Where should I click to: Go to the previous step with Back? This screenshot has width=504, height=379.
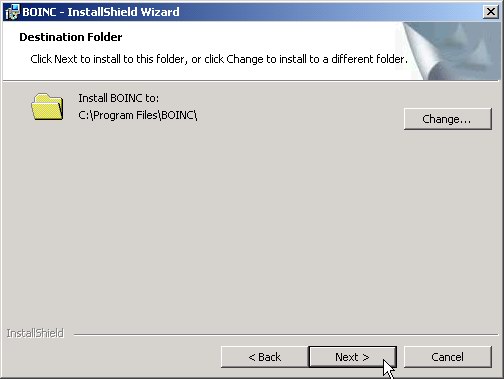point(265,357)
